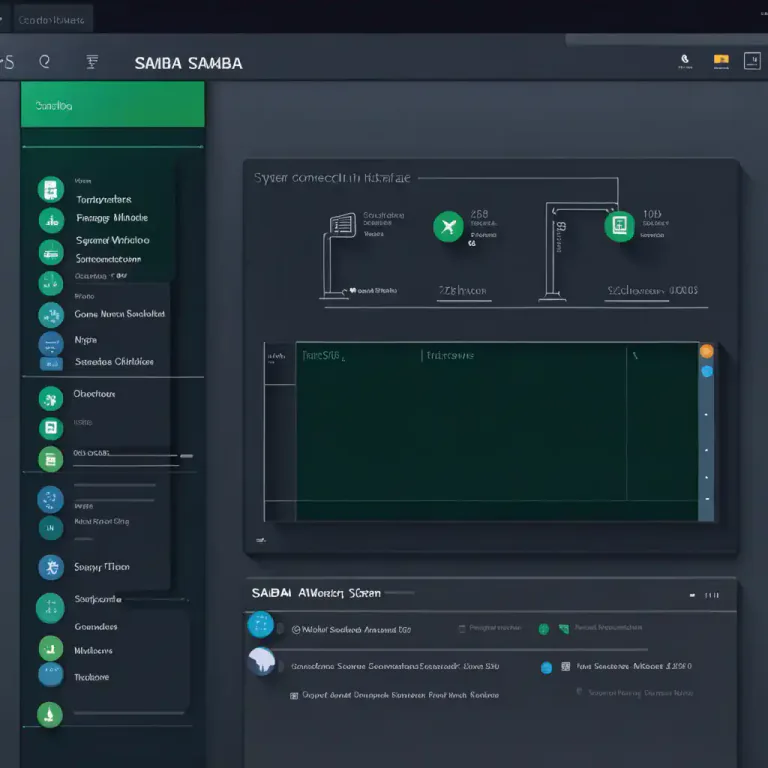
Task: Select the Coodo ltmers tab at top left
Action: [53, 20]
